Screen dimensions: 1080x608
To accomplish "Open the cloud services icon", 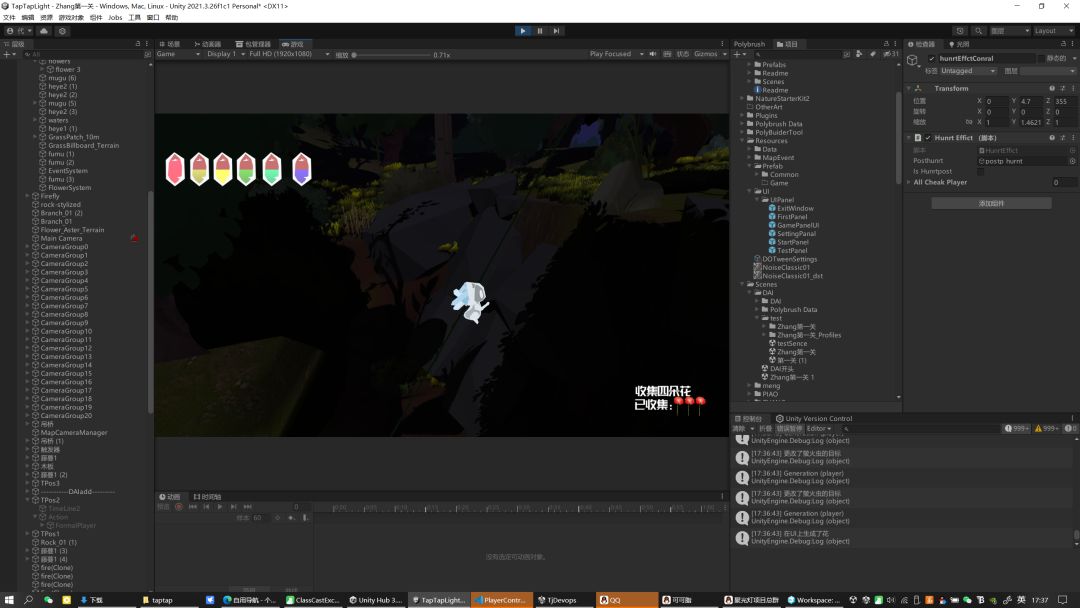I will [x=44, y=31].
